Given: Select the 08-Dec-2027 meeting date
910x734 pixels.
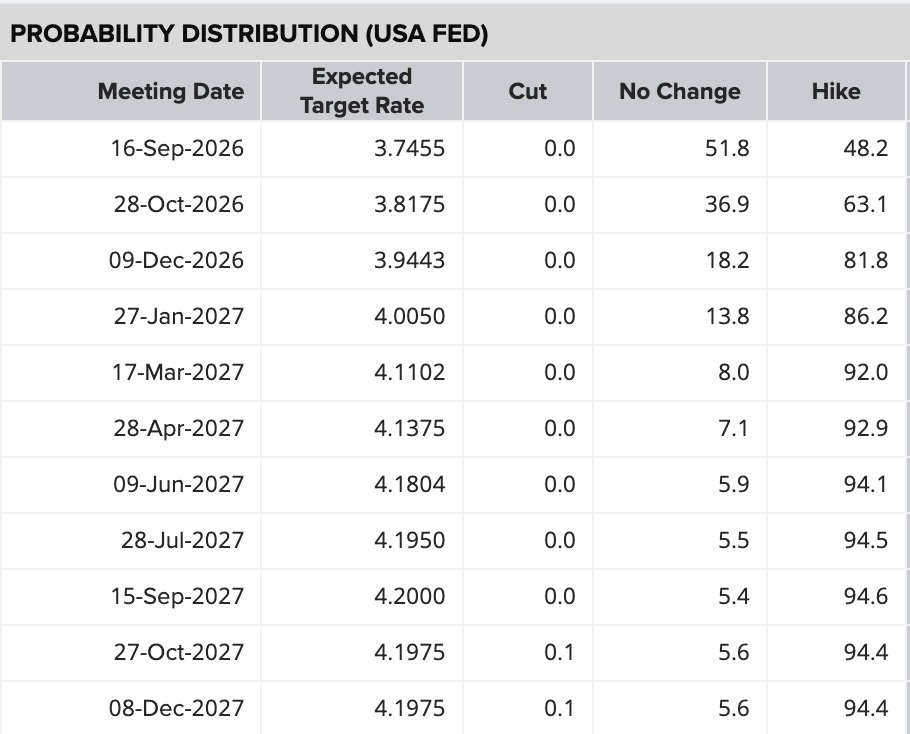Looking at the screenshot, I should click(x=176, y=708).
